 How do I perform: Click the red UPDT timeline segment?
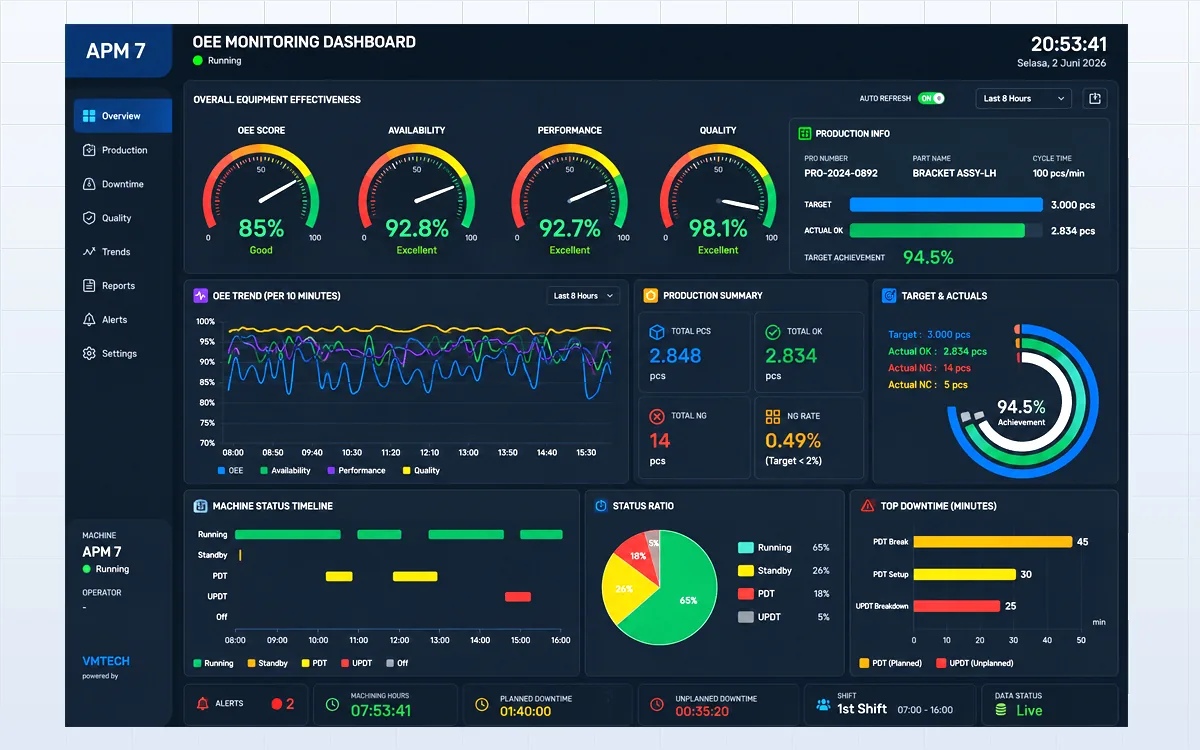coord(518,597)
